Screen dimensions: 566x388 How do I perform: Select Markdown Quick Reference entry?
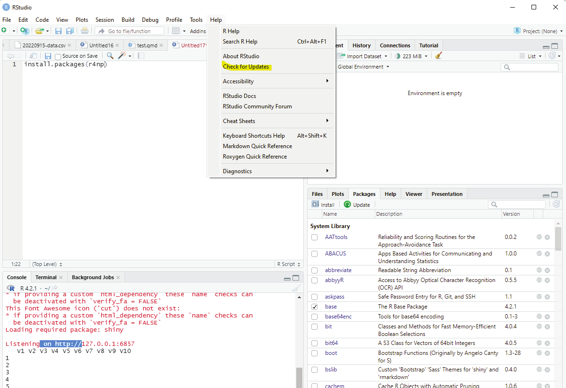[257, 146]
